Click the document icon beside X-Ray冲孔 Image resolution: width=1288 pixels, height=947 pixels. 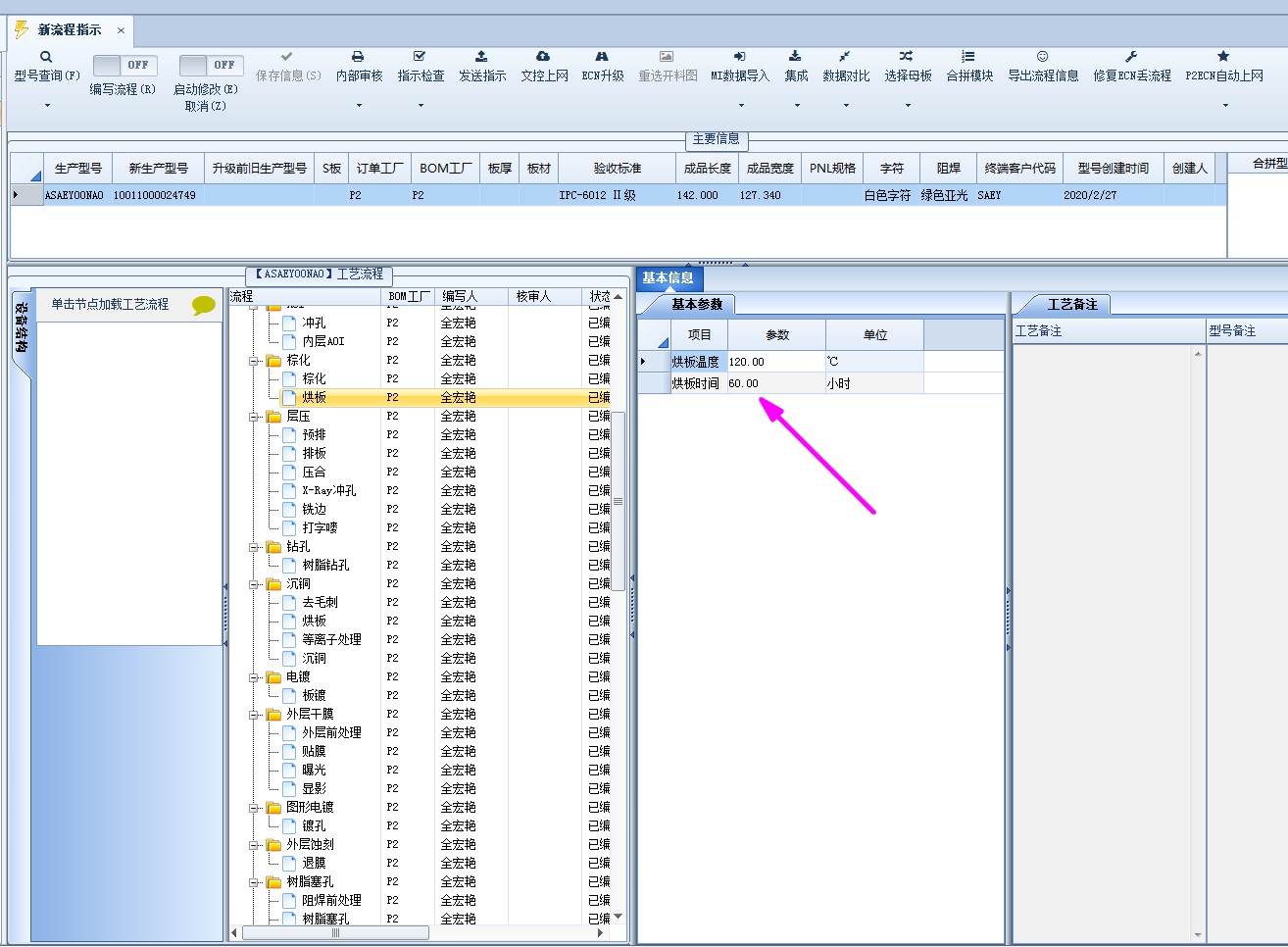point(289,490)
